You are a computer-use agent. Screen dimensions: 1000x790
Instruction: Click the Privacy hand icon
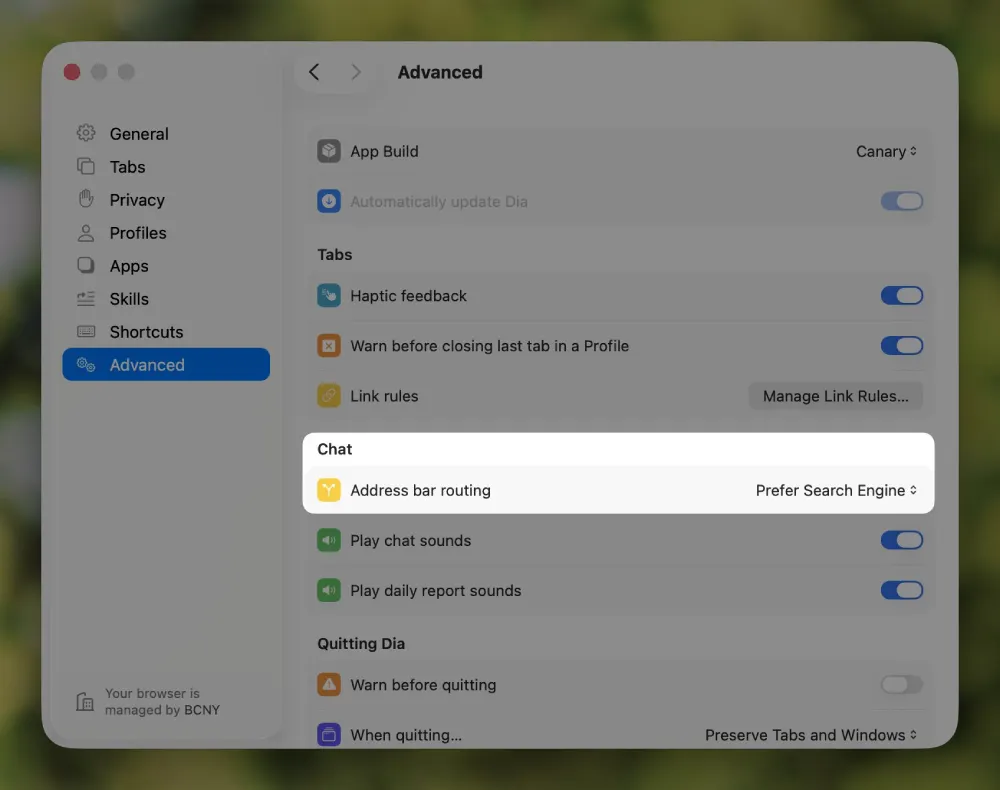click(85, 199)
